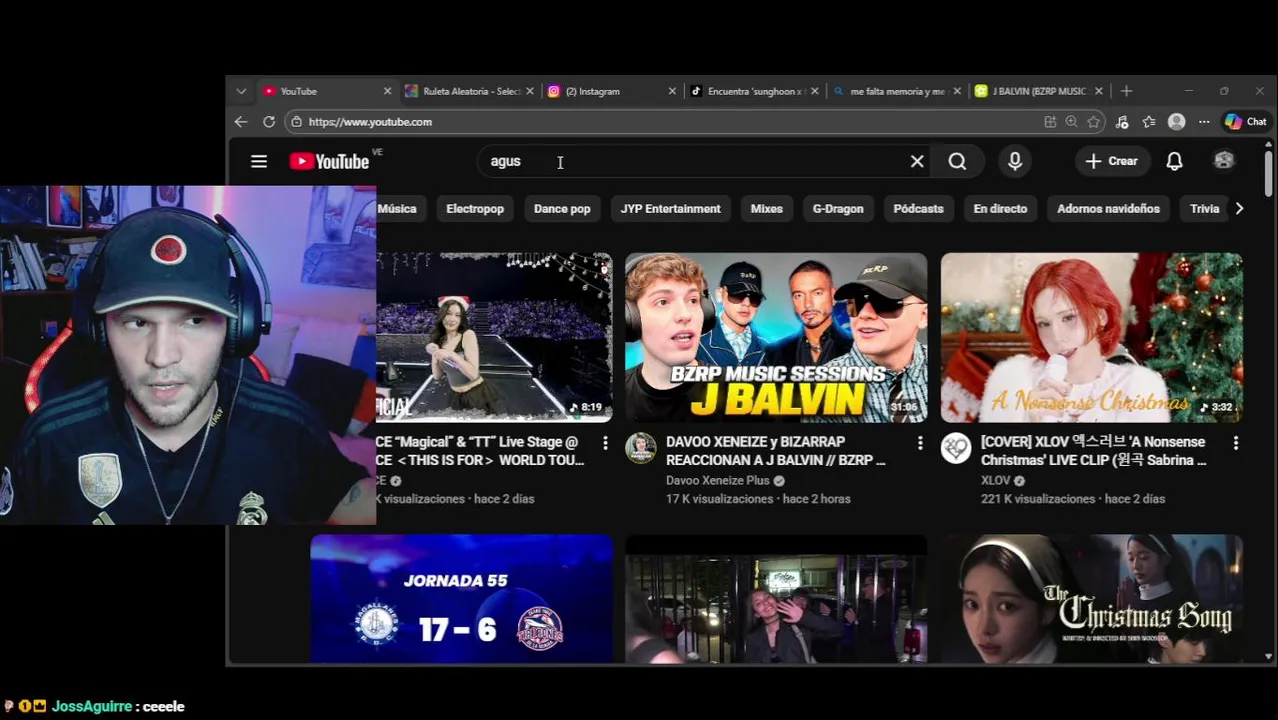Viewport: 1278px width, 720px height.
Task: Open the [COVER] XLOV A Nonsense Christmas title
Action: coord(1093,451)
